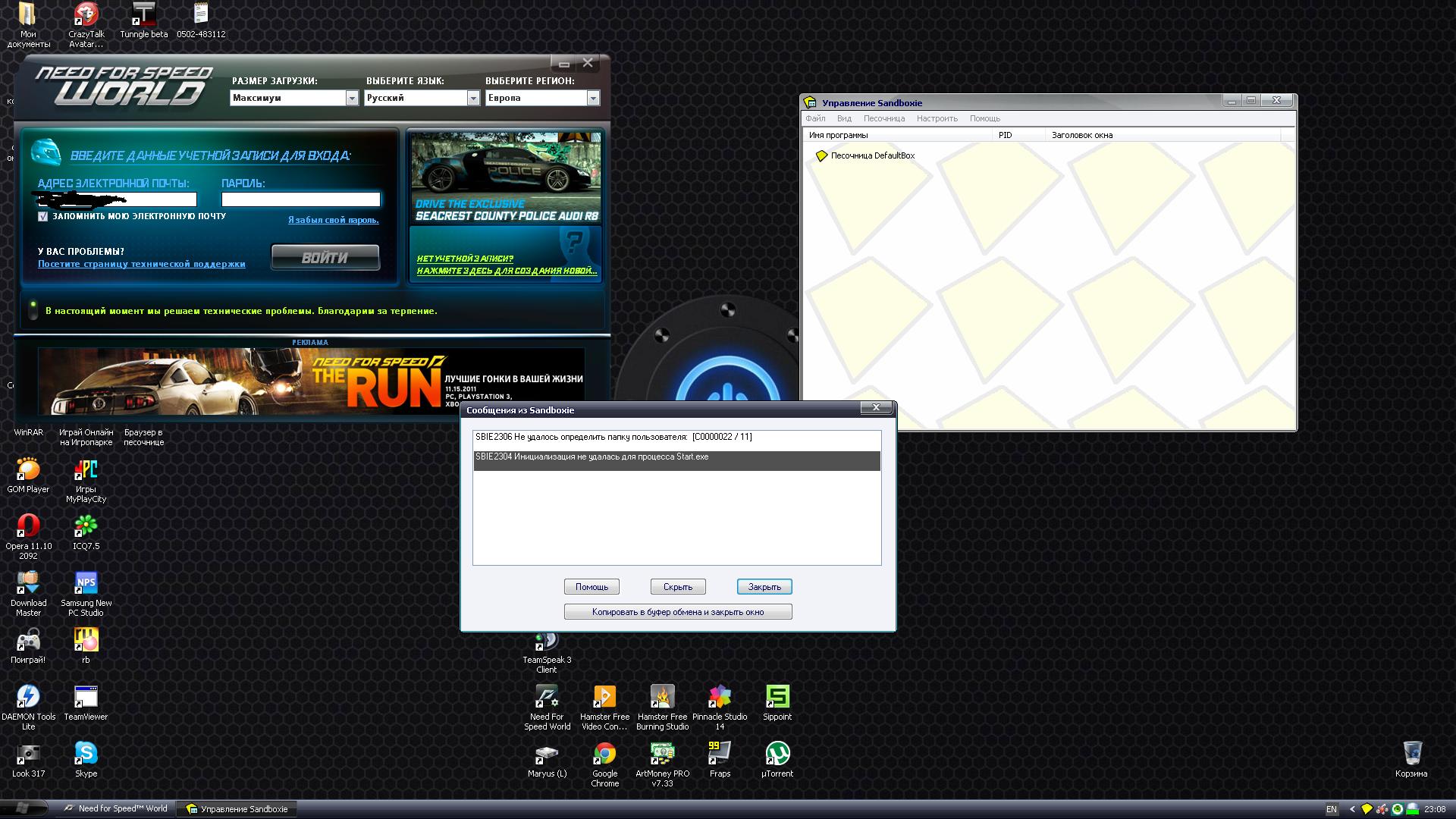
Task: Open the Start button on taskbar
Action: (x=23, y=808)
